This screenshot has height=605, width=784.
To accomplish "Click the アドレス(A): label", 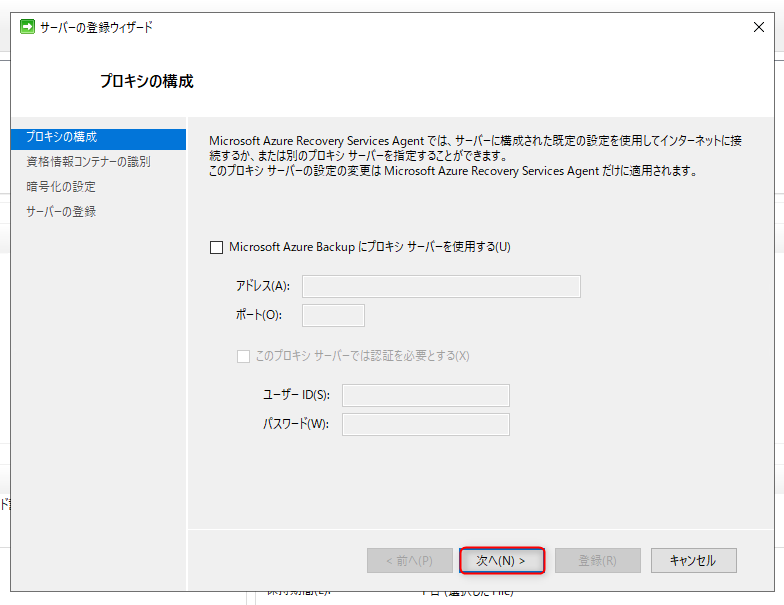I will (262, 286).
